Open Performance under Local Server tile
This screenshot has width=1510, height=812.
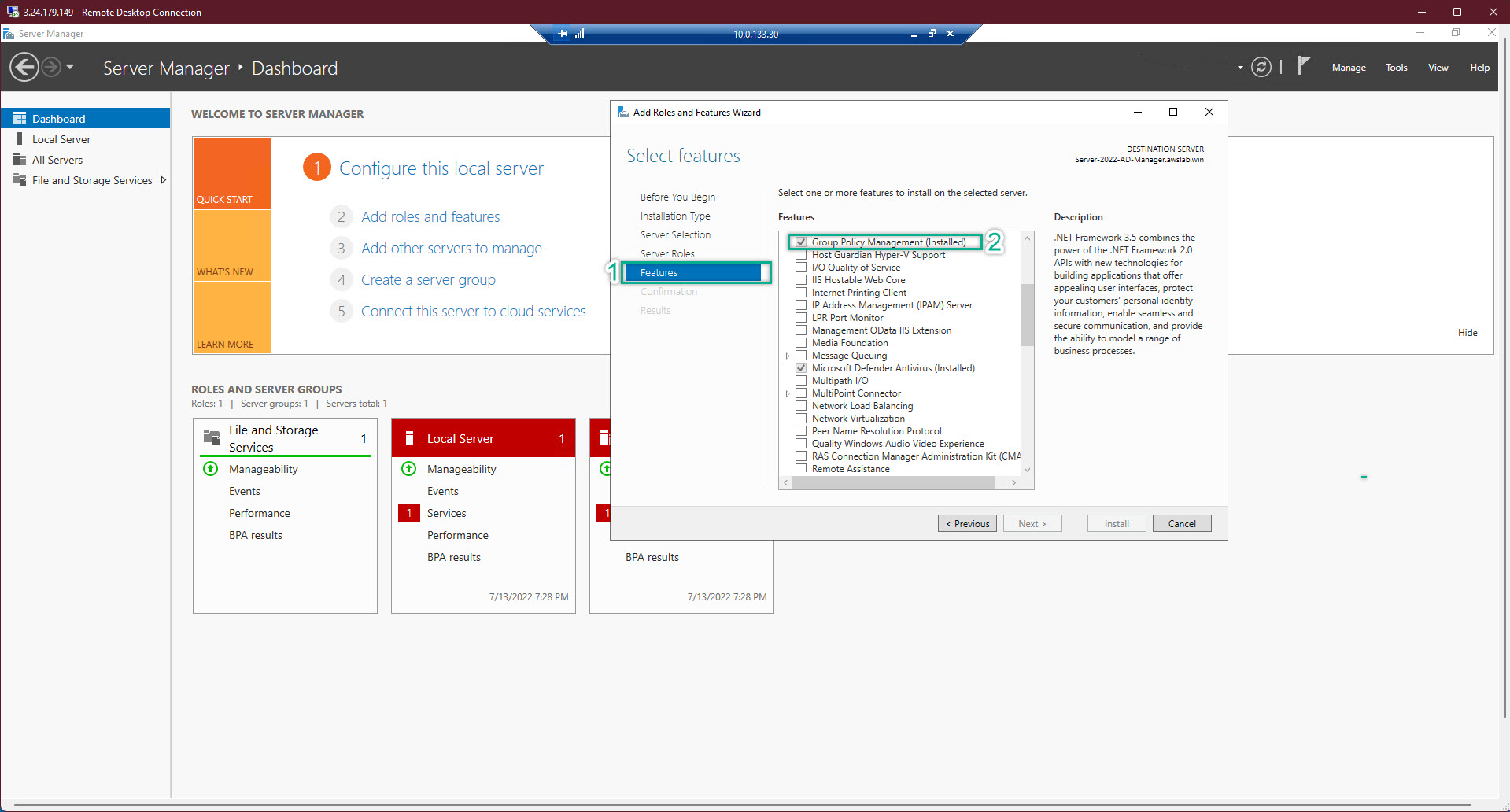(458, 535)
